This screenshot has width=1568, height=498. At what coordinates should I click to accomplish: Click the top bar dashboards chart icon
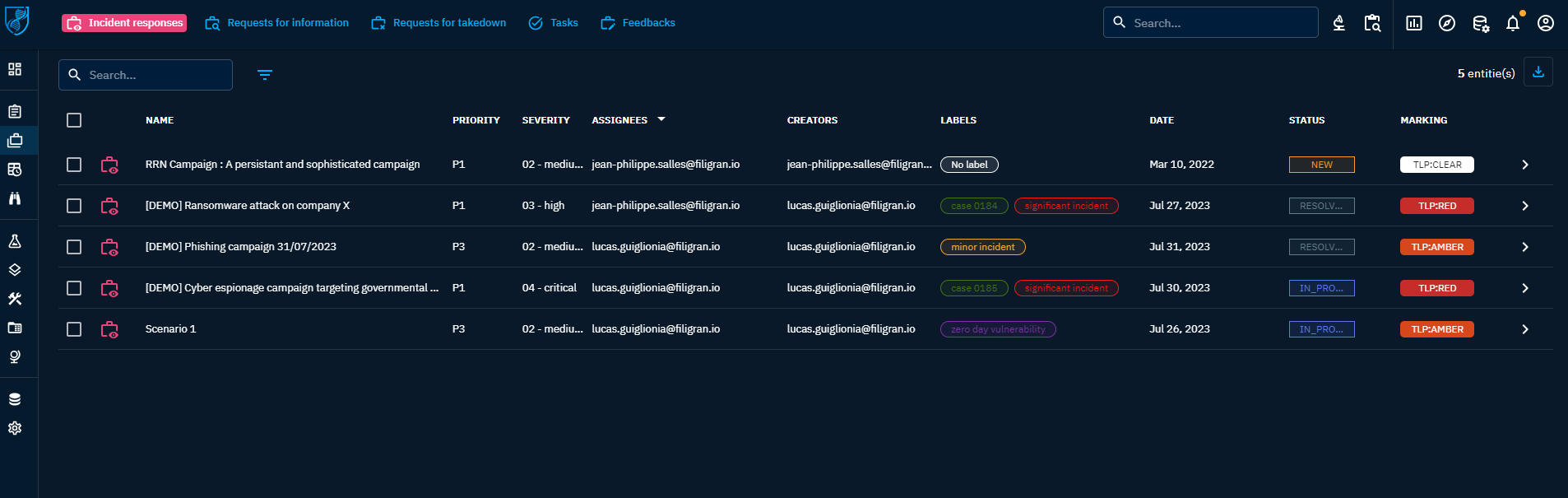click(x=1413, y=23)
